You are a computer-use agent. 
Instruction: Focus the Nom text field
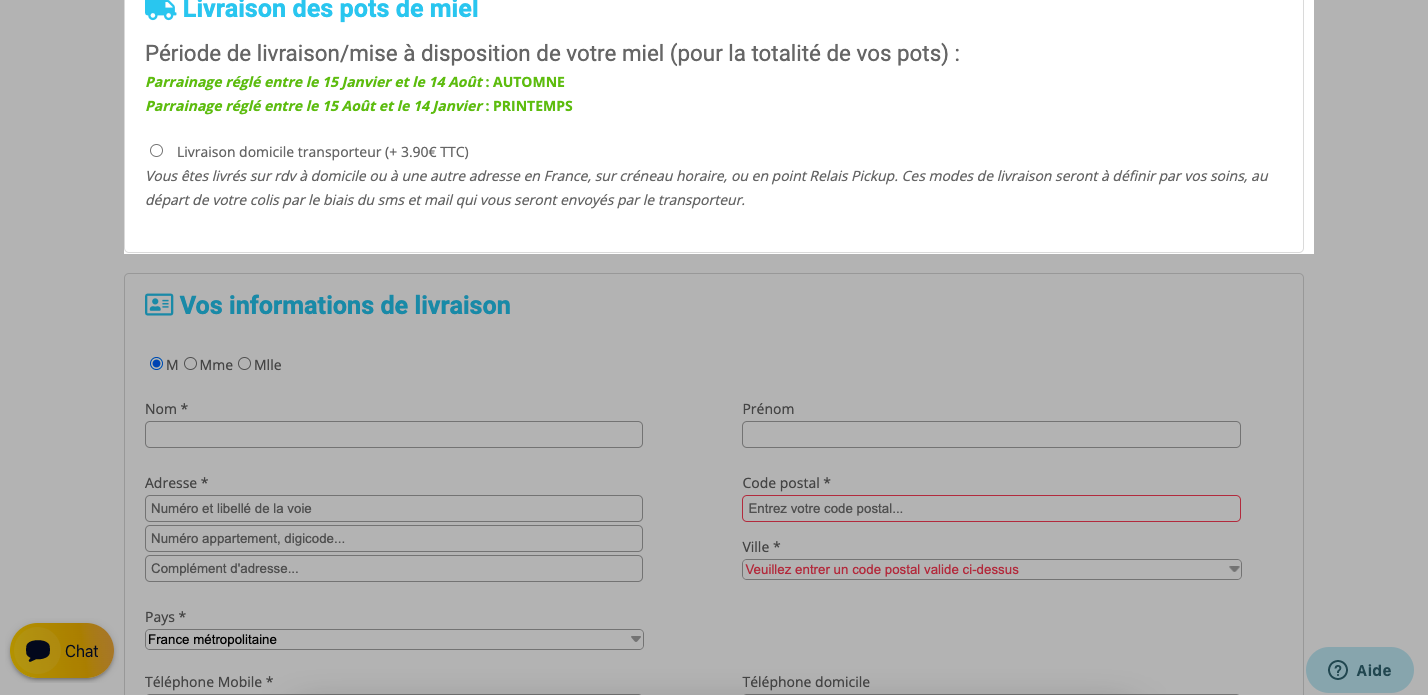pos(394,434)
